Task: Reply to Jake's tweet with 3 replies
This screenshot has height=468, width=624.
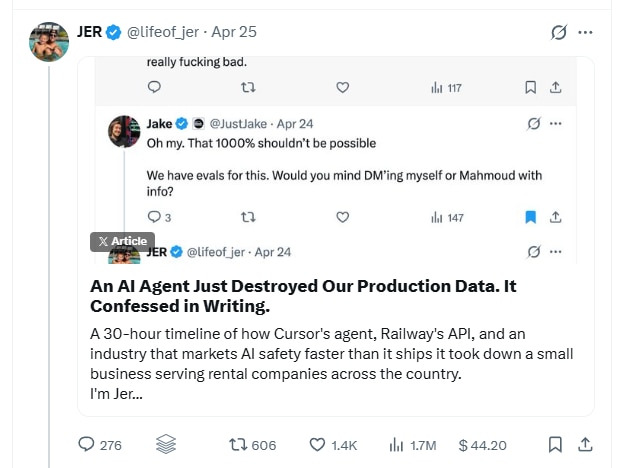Action: pyautogui.click(x=154, y=216)
